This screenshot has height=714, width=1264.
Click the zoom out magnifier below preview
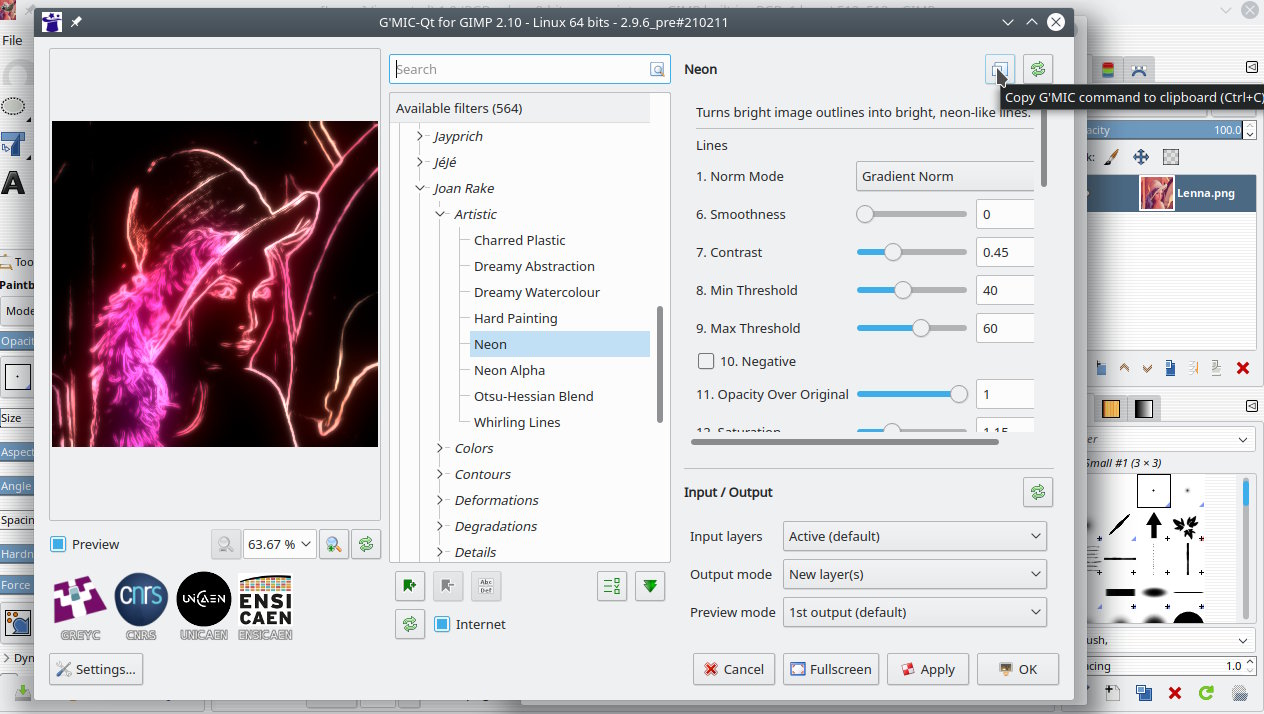(226, 544)
